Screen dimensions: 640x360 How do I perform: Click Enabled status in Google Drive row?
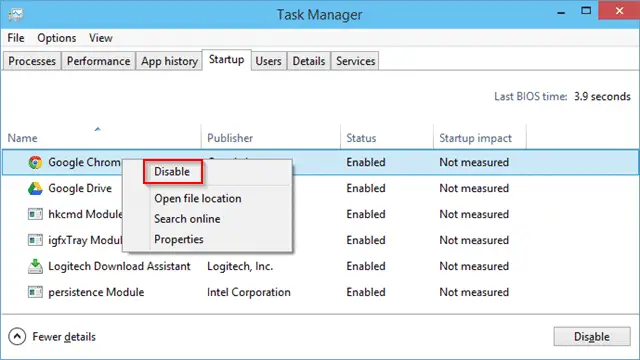(366, 189)
